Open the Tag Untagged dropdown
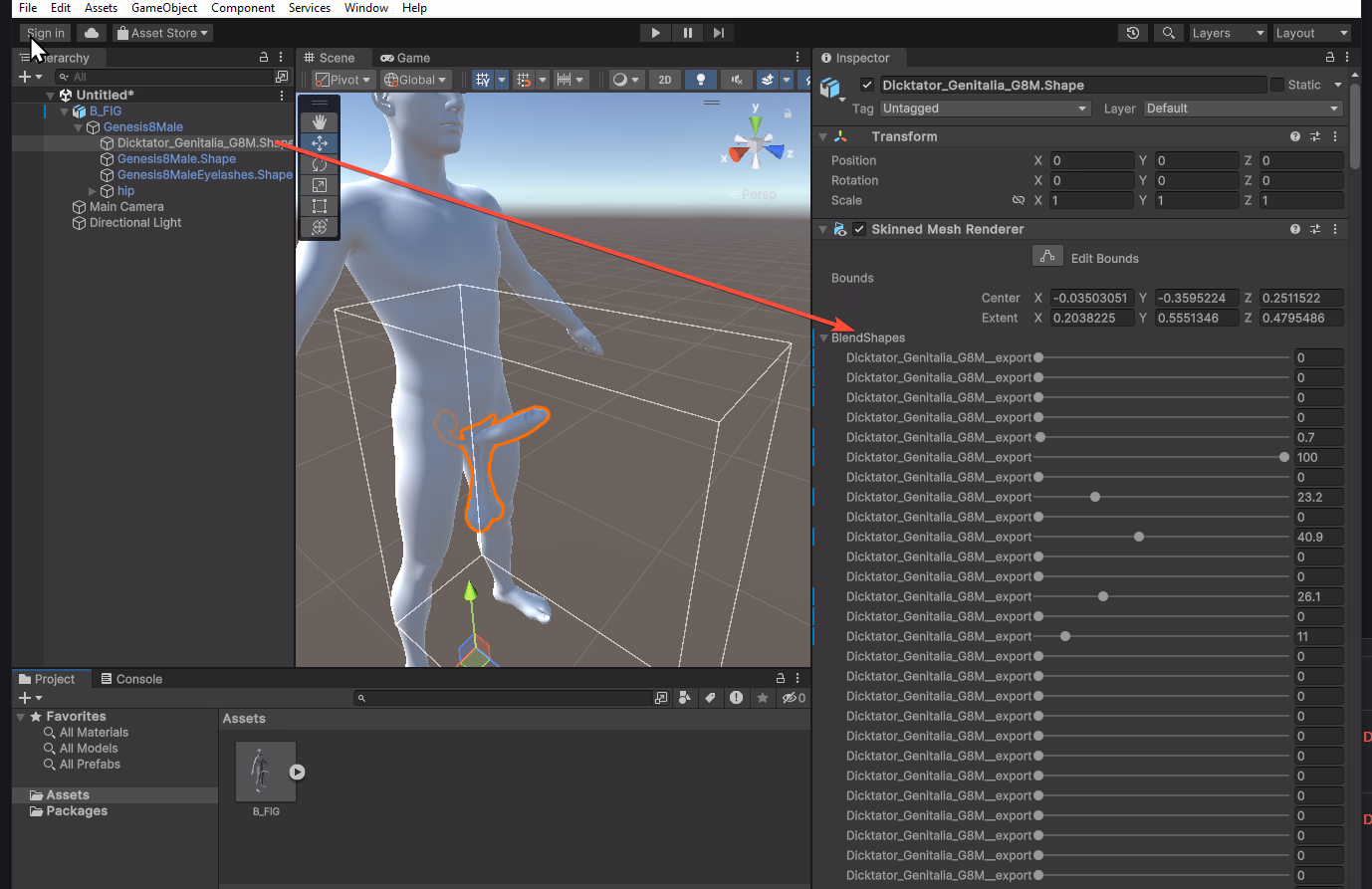The width and height of the screenshot is (1372, 889). coord(985,109)
